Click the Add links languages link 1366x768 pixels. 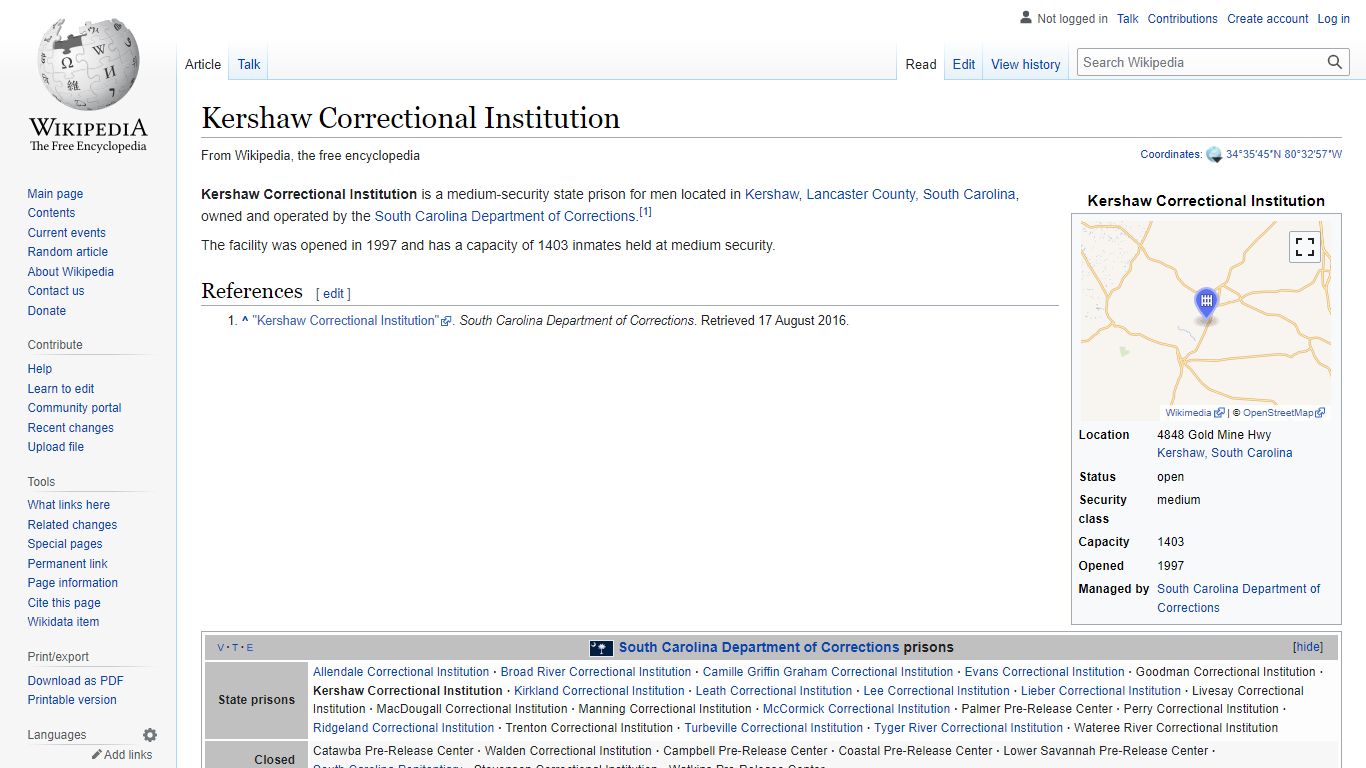click(128, 755)
